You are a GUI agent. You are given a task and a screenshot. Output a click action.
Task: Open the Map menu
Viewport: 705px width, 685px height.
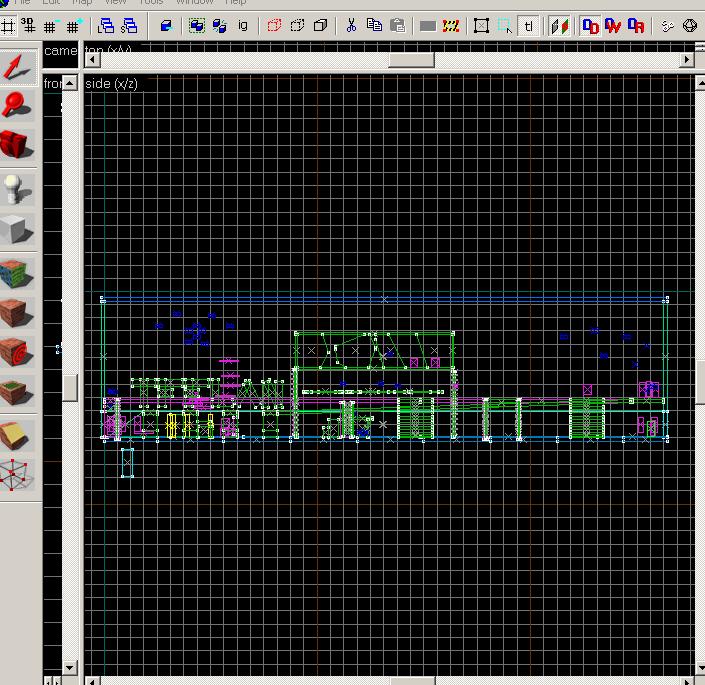pyautogui.click(x=82, y=2)
